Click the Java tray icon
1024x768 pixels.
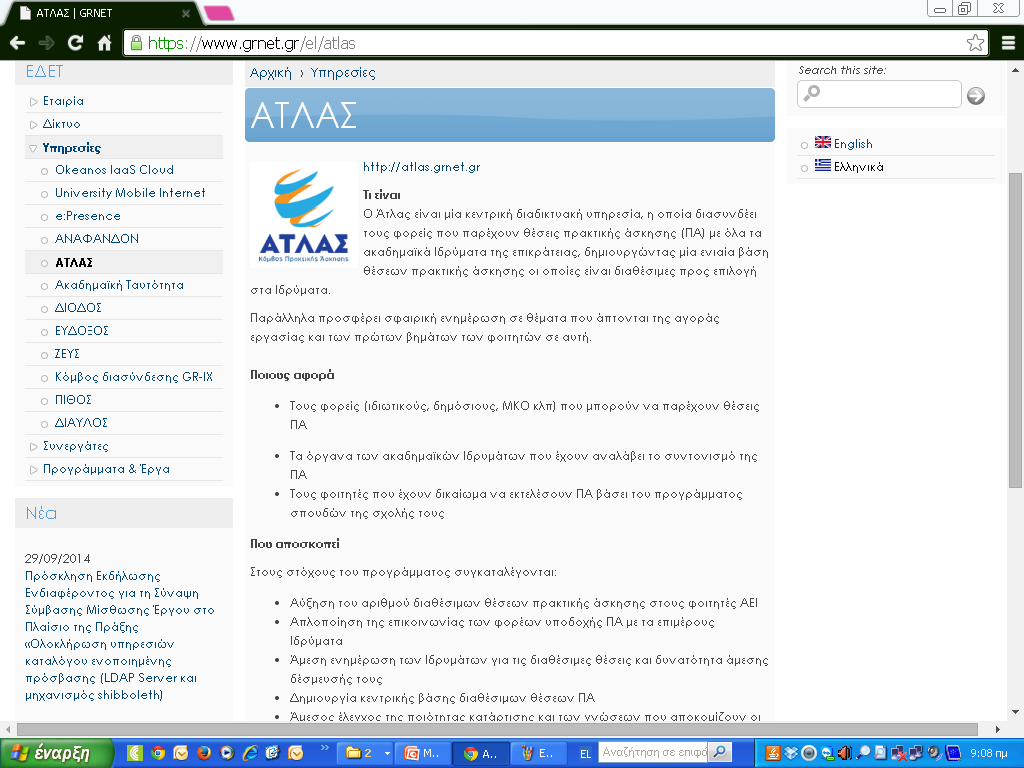point(773,753)
